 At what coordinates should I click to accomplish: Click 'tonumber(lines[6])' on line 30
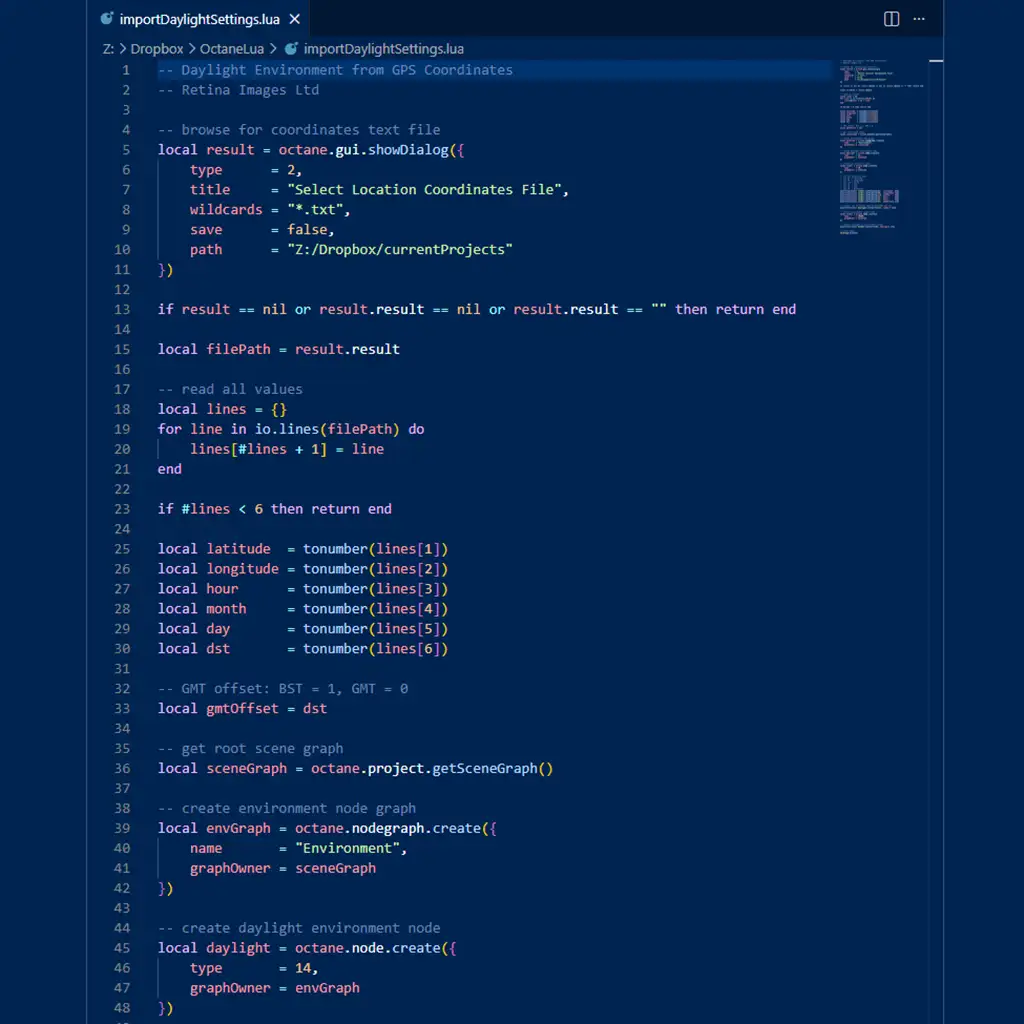[376, 648]
